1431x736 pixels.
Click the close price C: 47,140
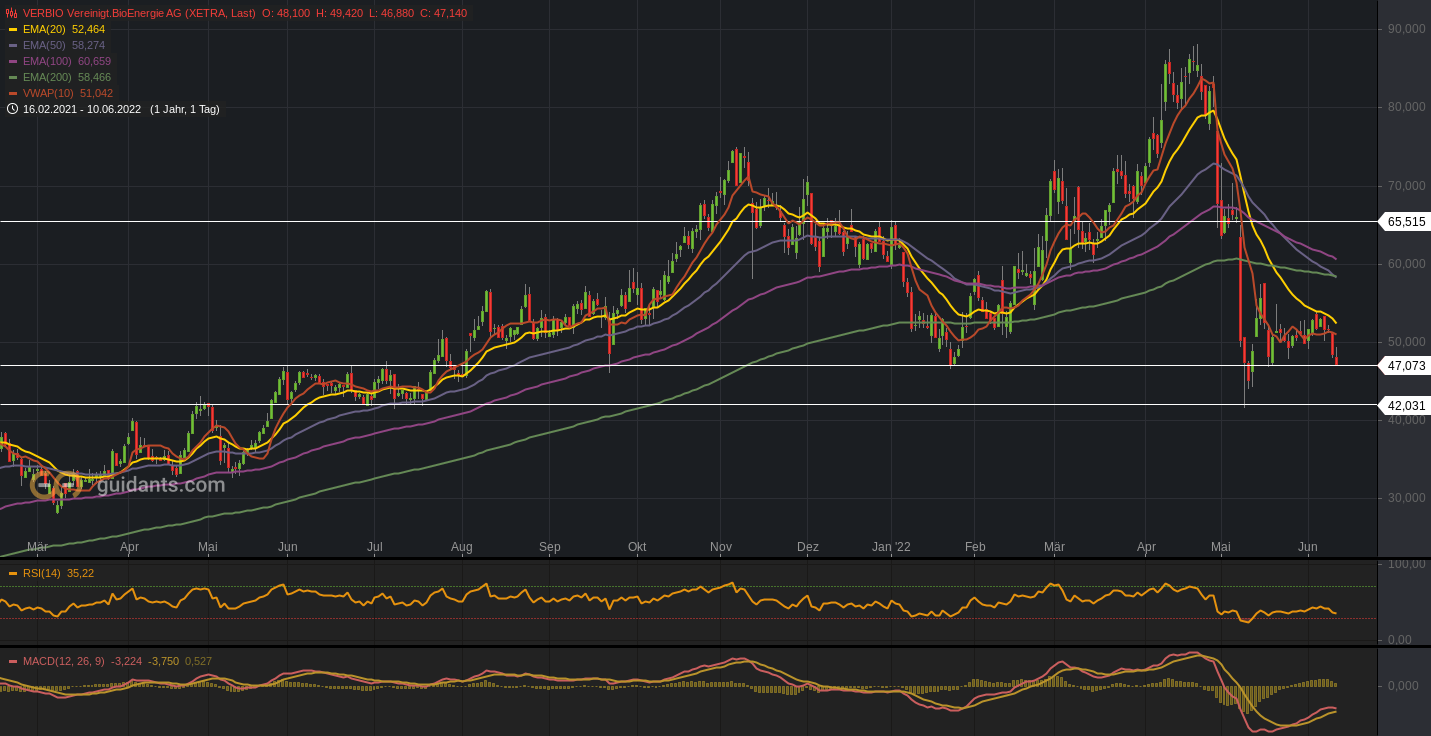coord(443,13)
